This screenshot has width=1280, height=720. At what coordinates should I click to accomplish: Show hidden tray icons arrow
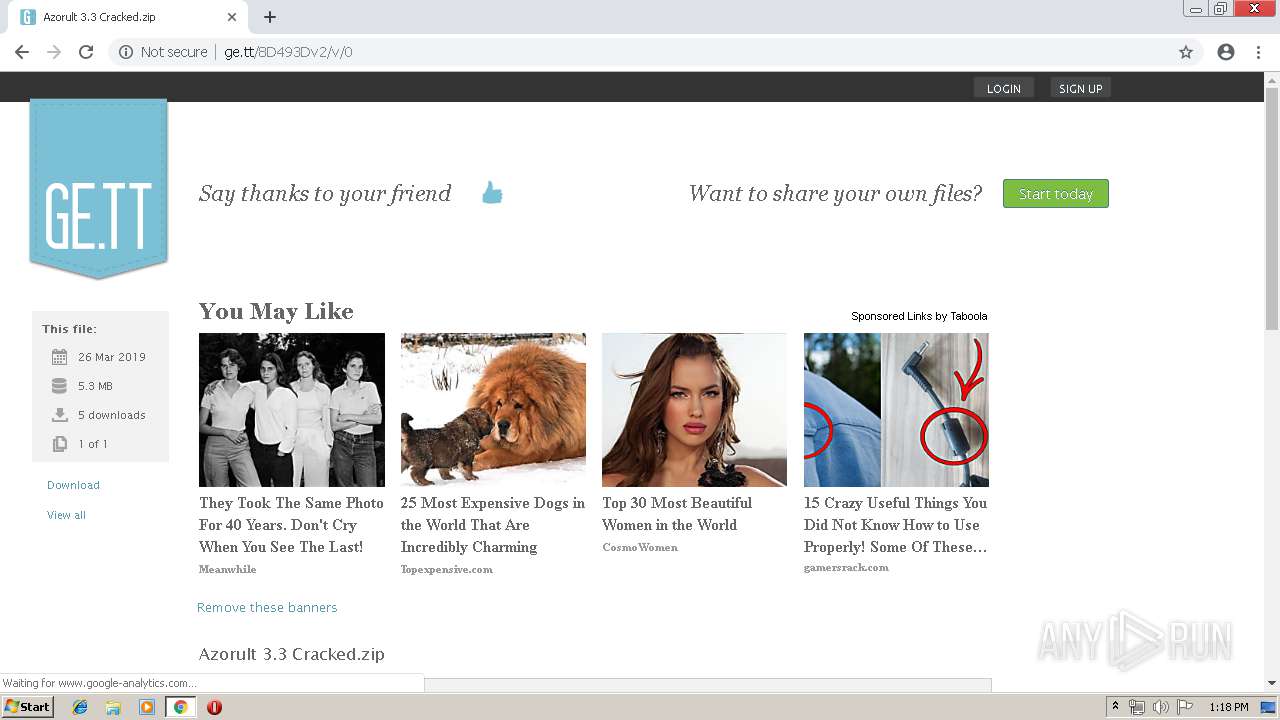1115,707
